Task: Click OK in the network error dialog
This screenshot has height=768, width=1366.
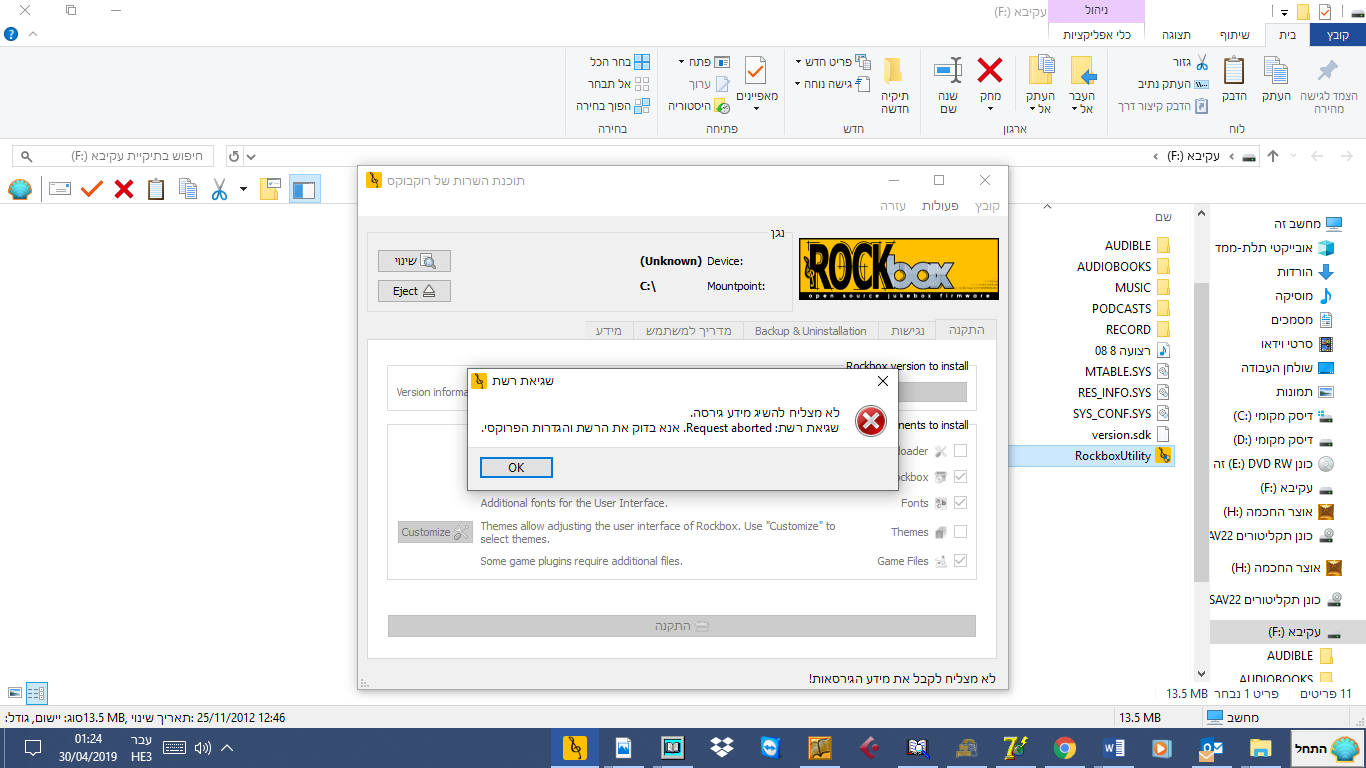Action: [516, 467]
